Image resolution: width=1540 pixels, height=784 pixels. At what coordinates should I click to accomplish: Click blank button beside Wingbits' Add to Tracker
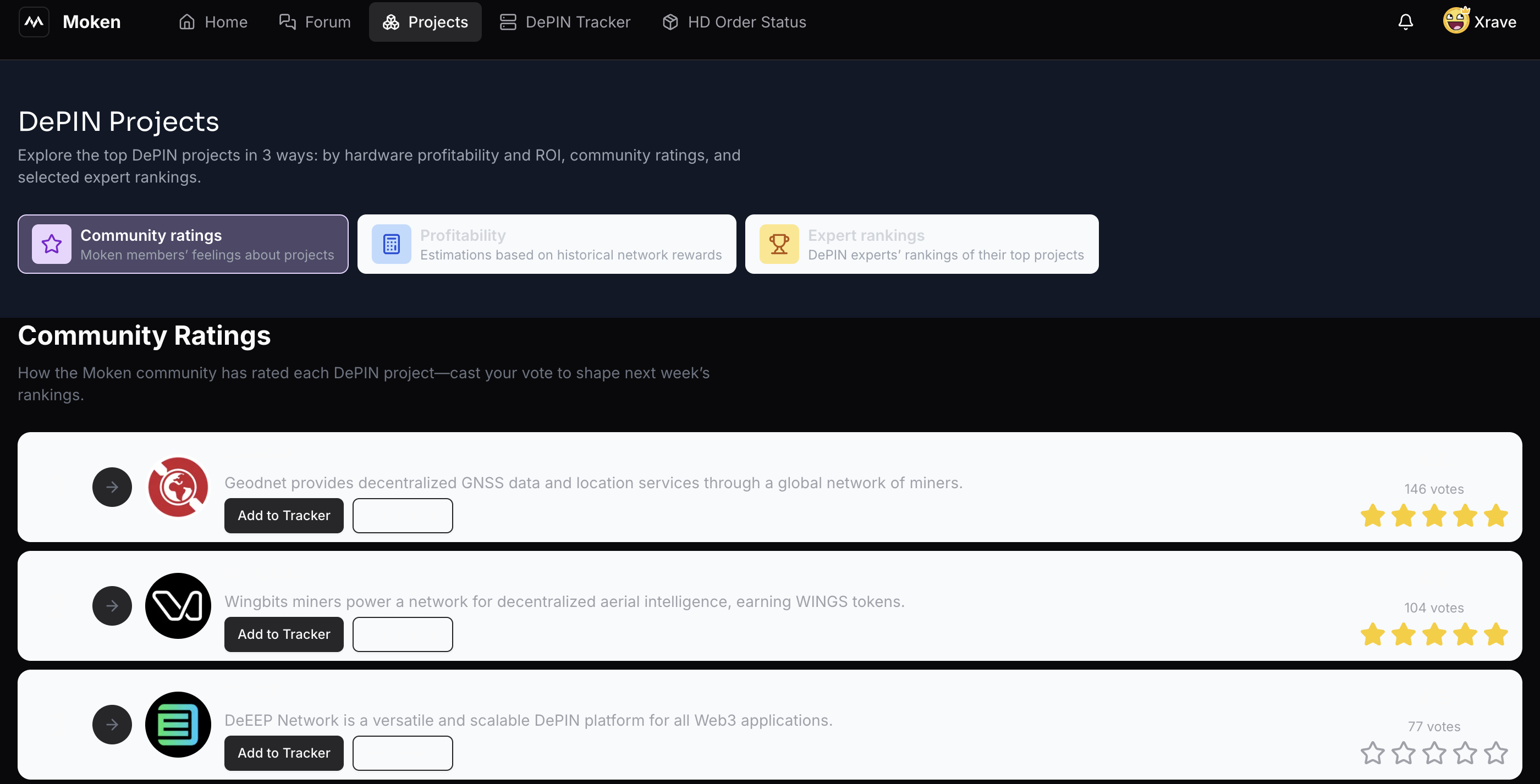pyautogui.click(x=403, y=634)
